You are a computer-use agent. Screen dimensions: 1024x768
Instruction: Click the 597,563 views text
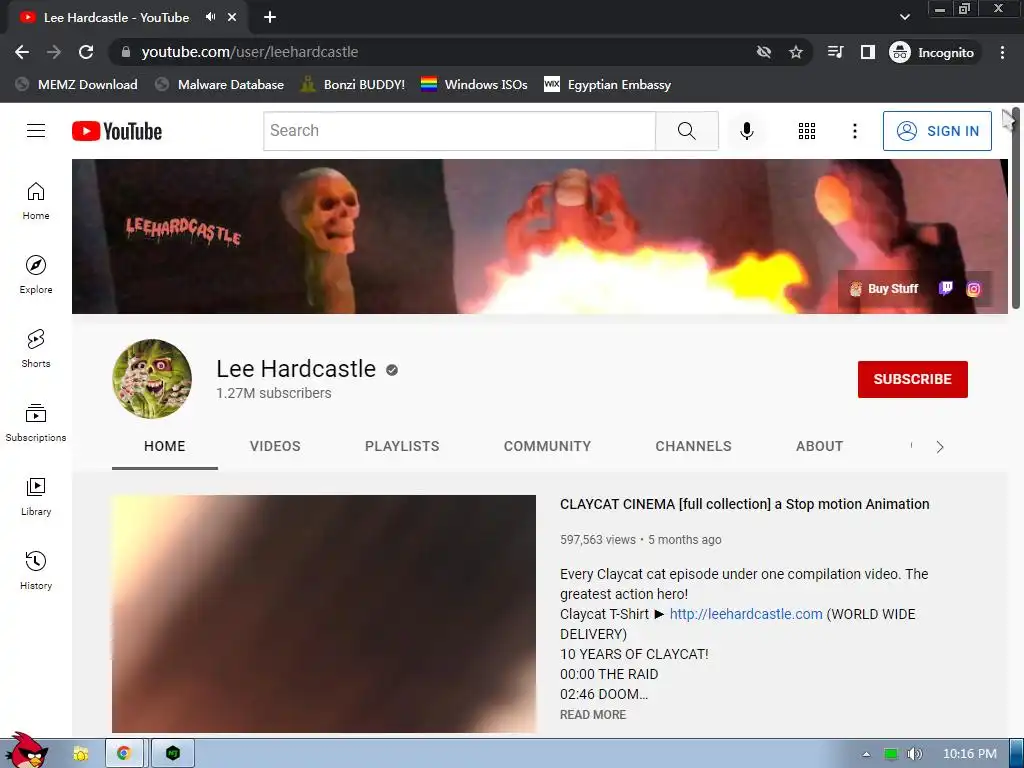coord(598,539)
